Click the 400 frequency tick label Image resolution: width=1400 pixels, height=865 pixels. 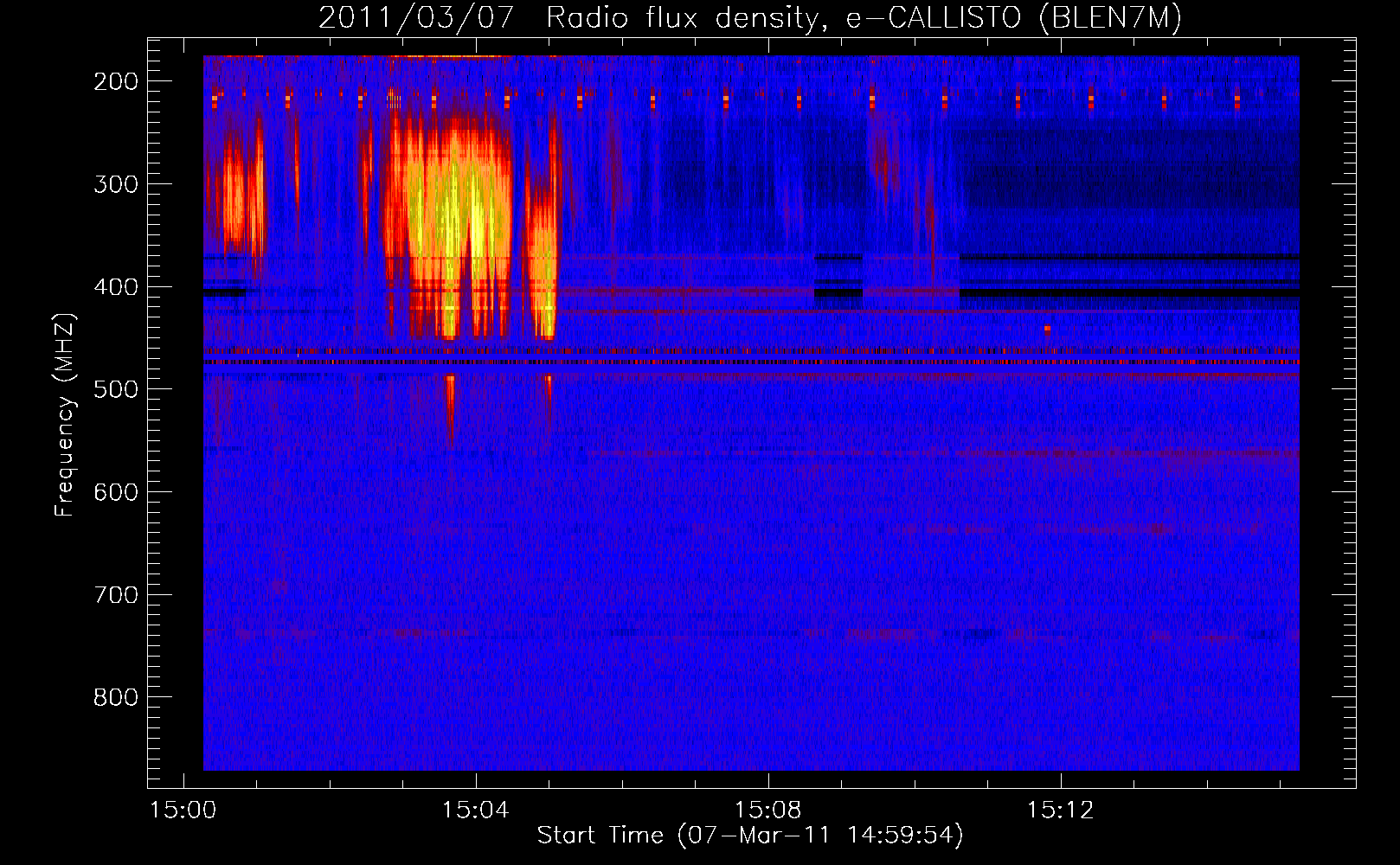click(x=116, y=287)
